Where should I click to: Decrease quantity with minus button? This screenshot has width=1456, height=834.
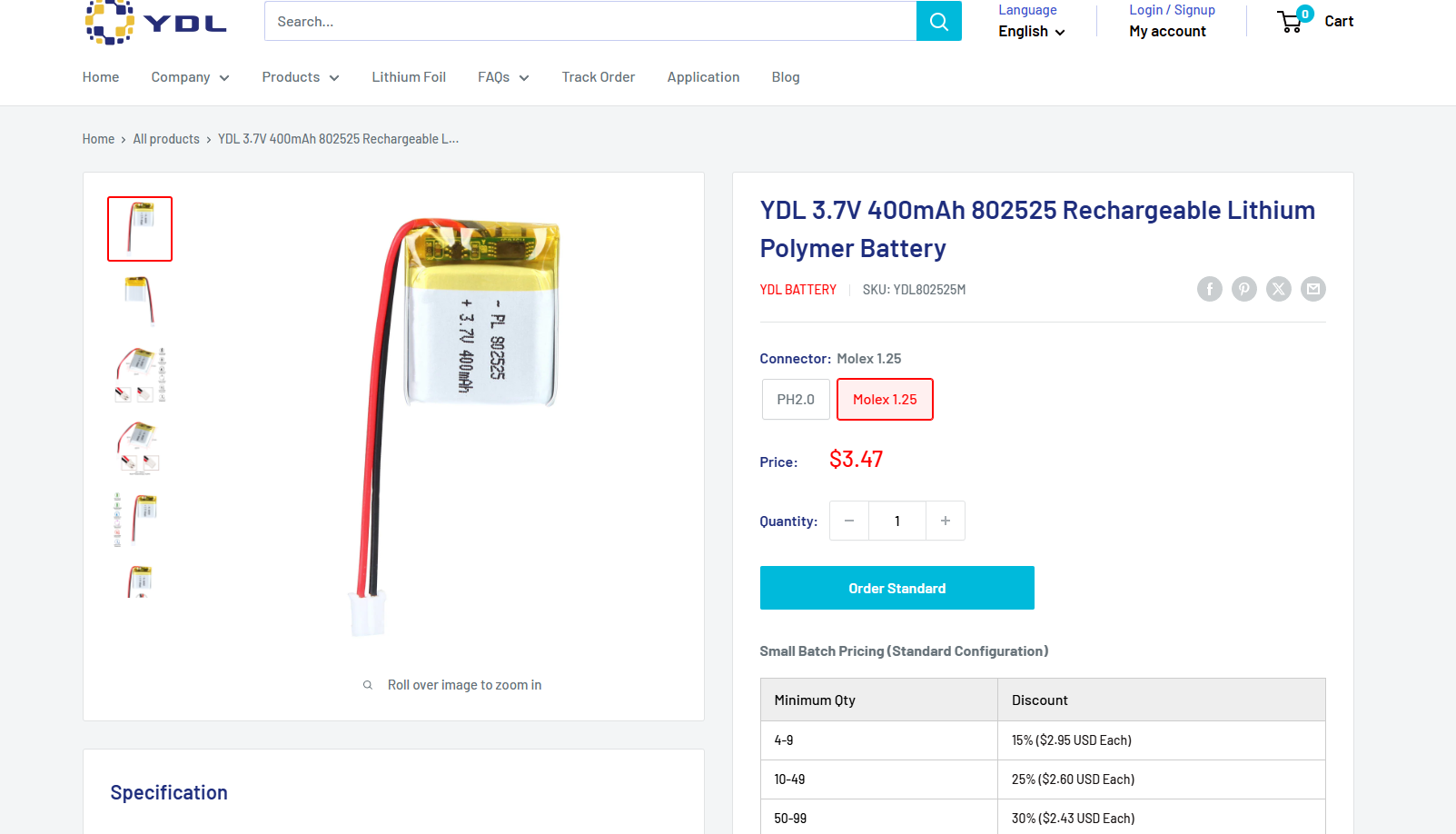click(x=849, y=521)
